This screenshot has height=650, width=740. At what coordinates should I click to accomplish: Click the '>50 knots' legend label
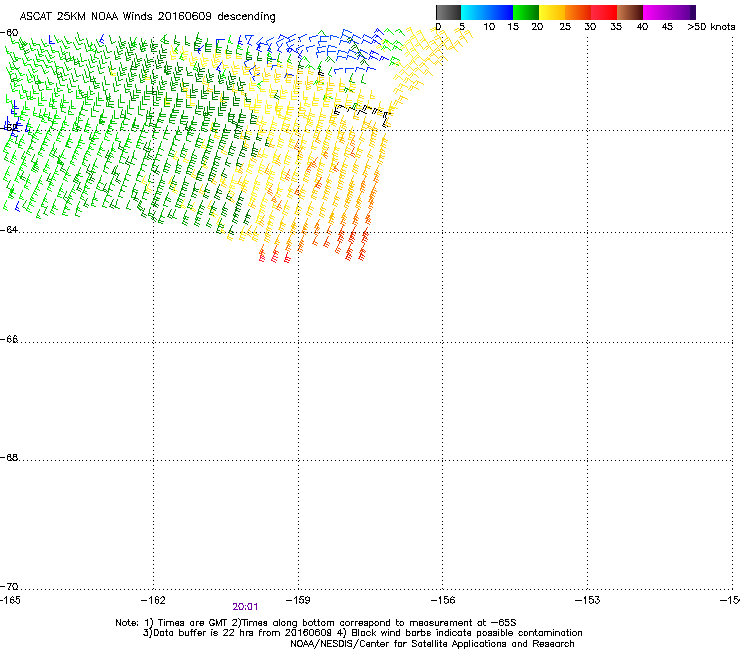coord(711,27)
